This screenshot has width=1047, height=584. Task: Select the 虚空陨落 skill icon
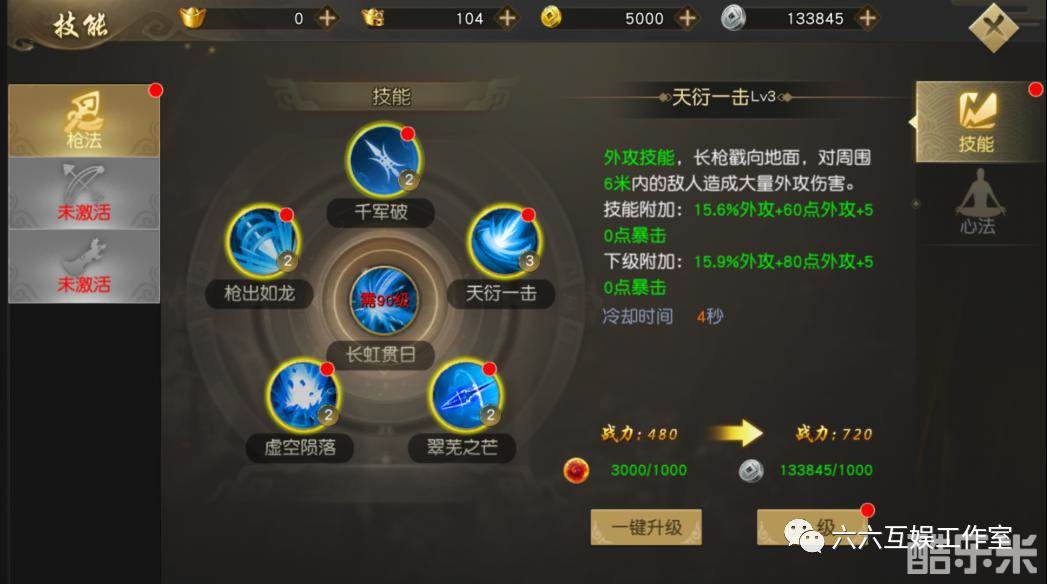[x=302, y=396]
